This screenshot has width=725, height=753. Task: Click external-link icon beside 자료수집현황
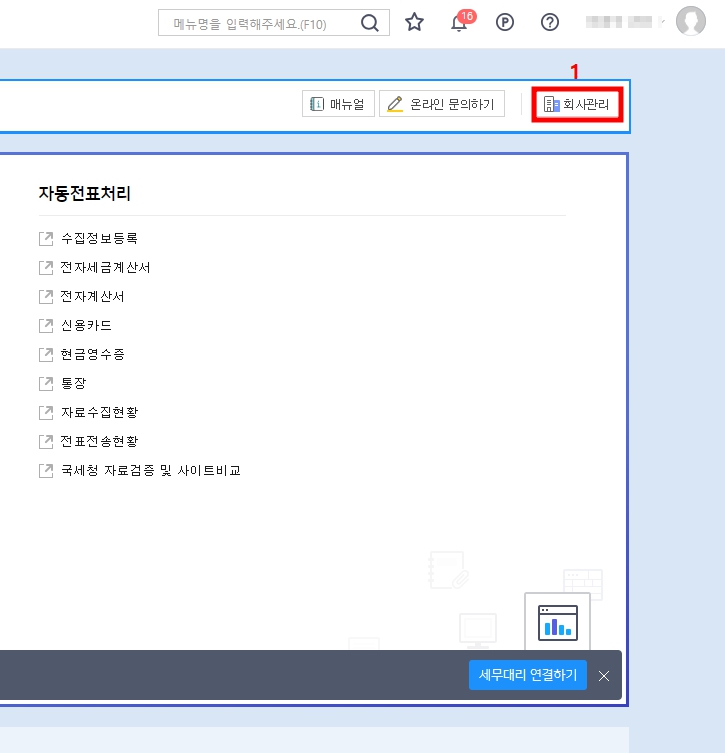pos(46,413)
